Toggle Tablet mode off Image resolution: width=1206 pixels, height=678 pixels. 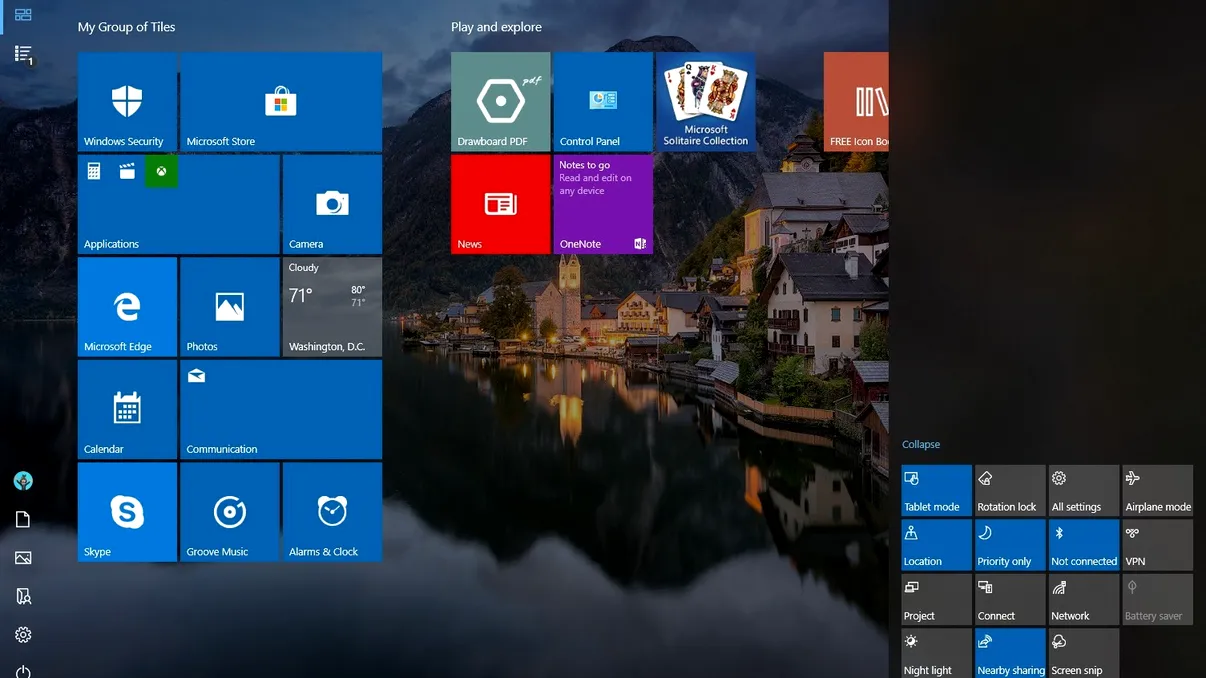tap(935, 490)
